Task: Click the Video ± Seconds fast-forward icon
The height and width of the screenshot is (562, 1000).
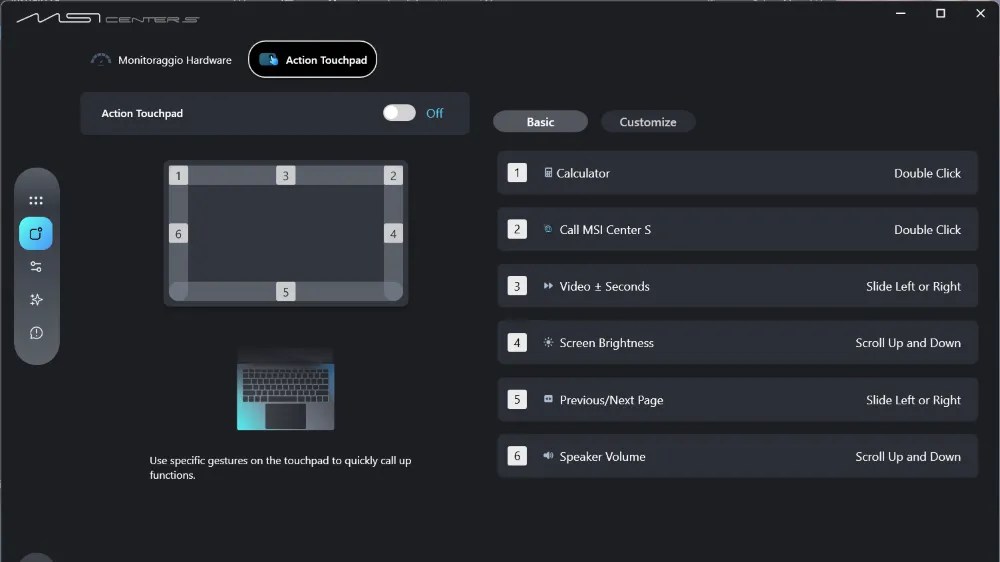Action: pyautogui.click(x=548, y=286)
